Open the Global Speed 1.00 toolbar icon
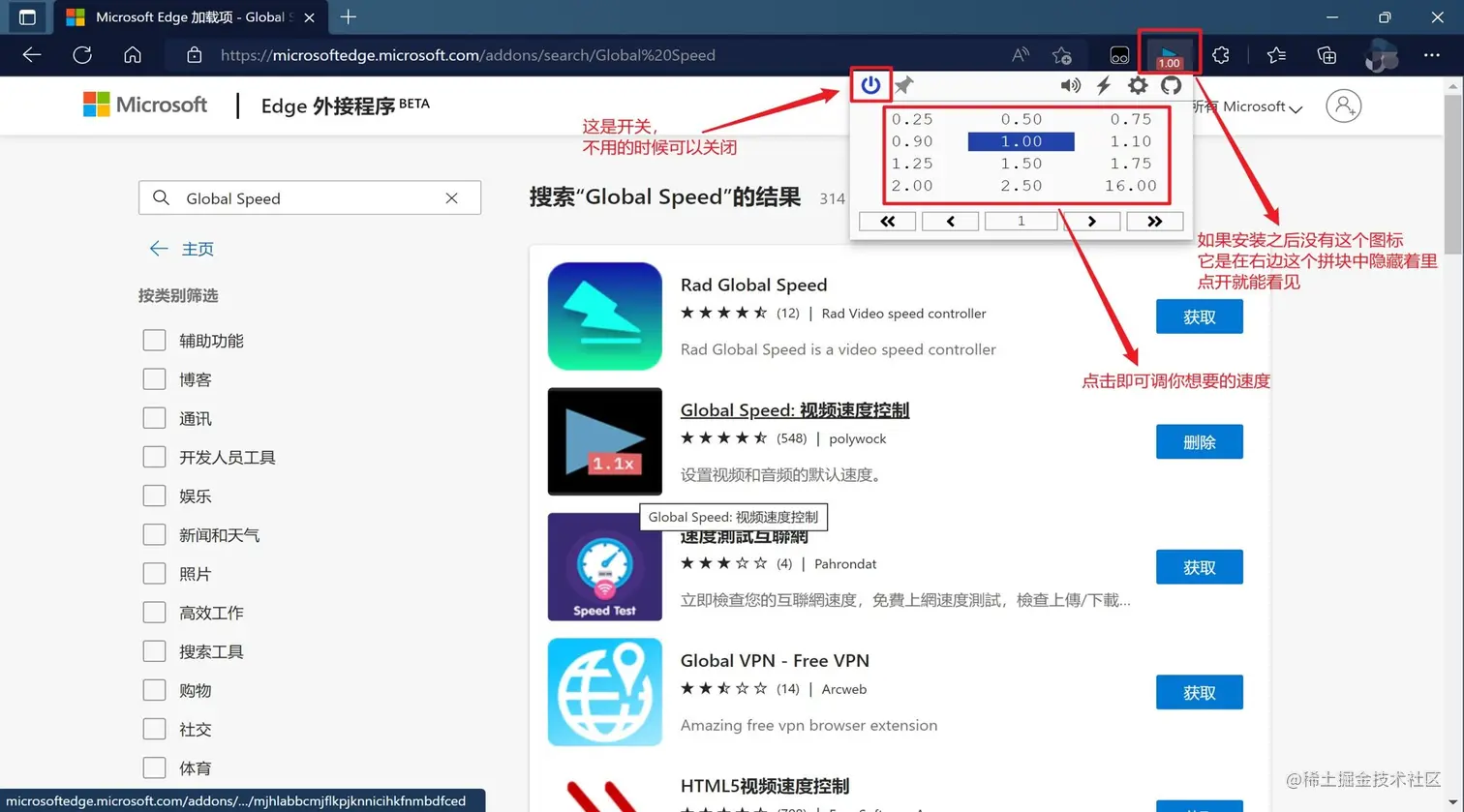The height and width of the screenshot is (812, 1464). pyautogui.click(x=1169, y=54)
